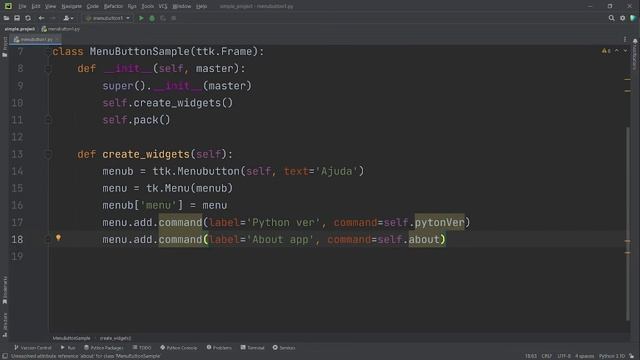Image resolution: width=640 pixels, height=360 pixels.
Task: Click the fold end marker at line 11
Action: click(x=48, y=120)
